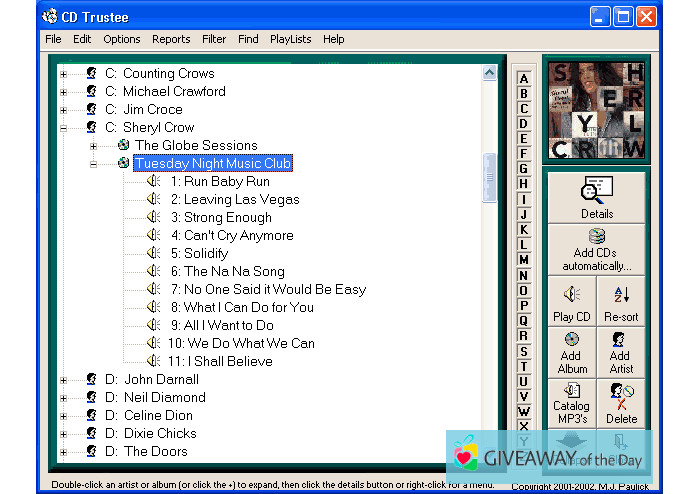Jump to letter S in alphabet index
This screenshot has width=700, height=494.
[x=523, y=351]
